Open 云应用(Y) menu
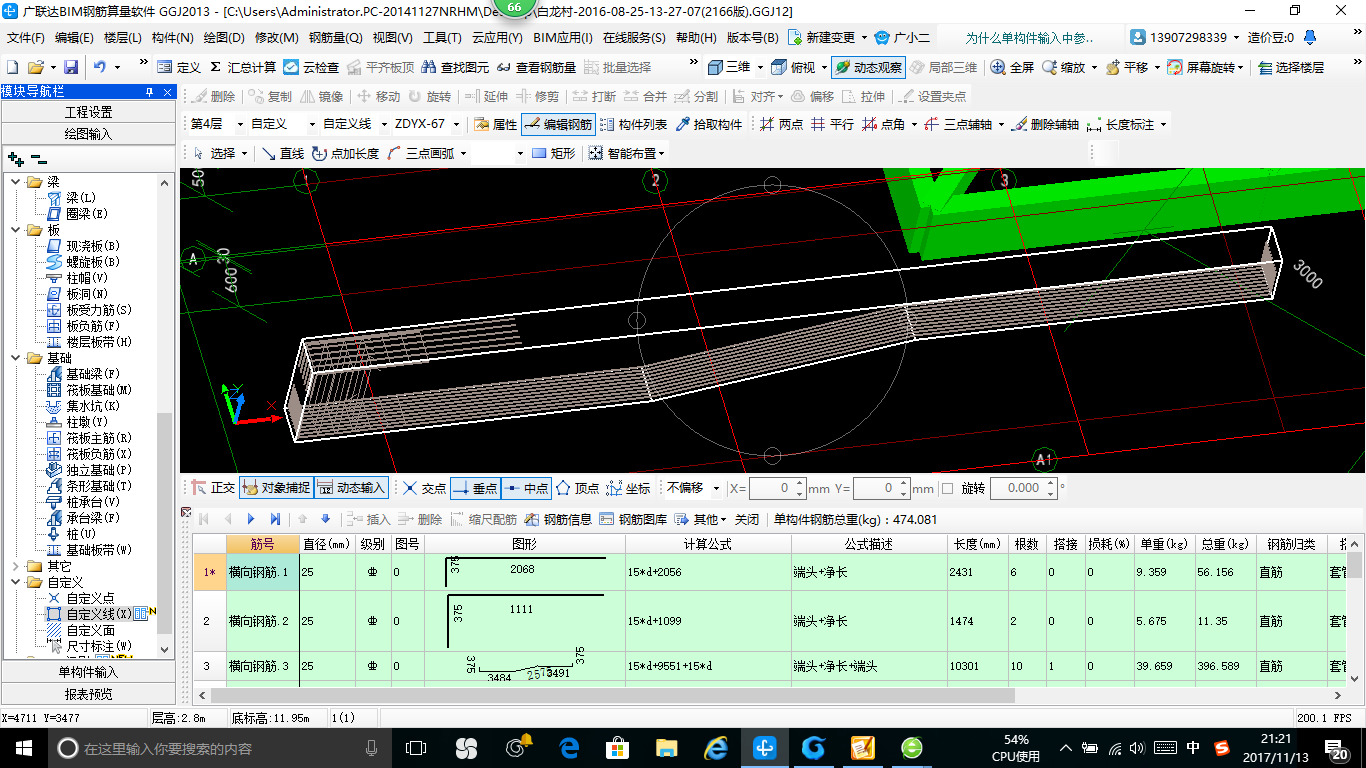The height and width of the screenshot is (768, 1366). [497, 38]
